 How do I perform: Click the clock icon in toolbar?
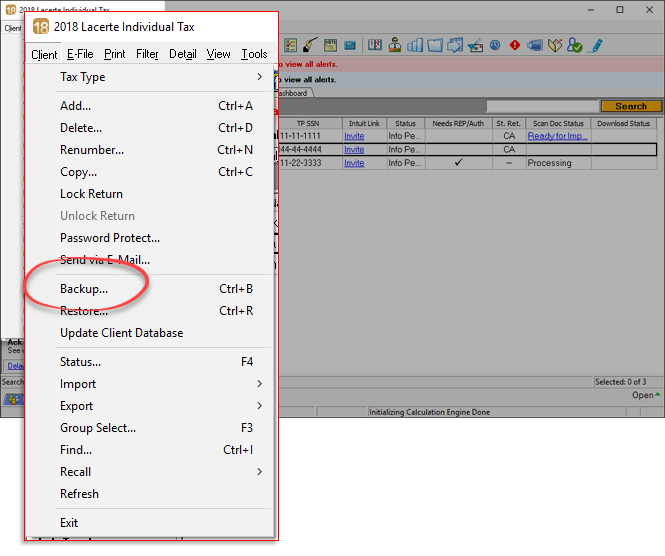(x=495, y=45)
